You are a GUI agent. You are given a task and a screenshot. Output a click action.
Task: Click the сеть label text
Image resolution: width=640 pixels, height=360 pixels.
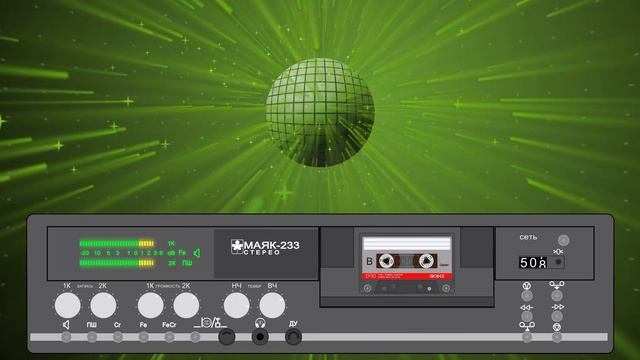(528, 237)
